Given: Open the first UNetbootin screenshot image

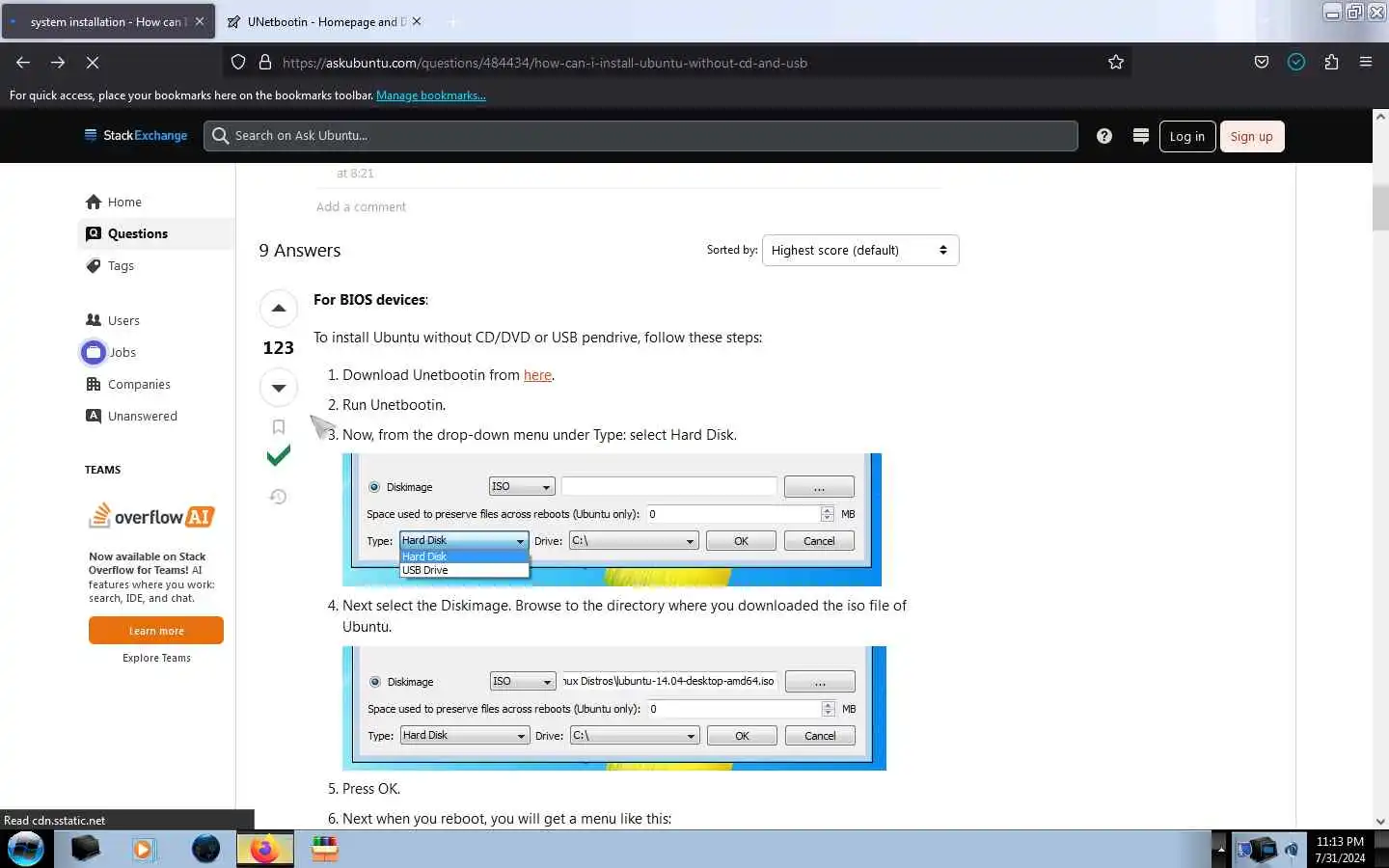Looking at the screenshot, I should (612, 519).
